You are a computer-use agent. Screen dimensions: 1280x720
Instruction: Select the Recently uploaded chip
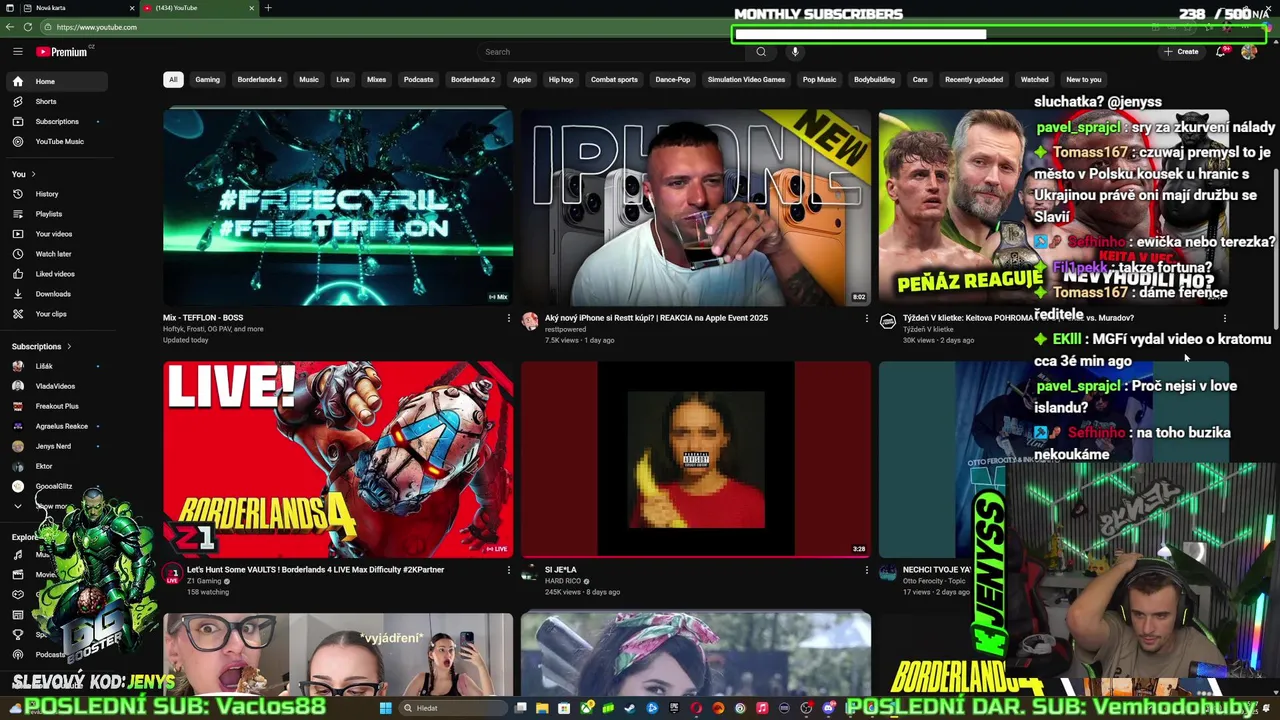coord(974,80)
